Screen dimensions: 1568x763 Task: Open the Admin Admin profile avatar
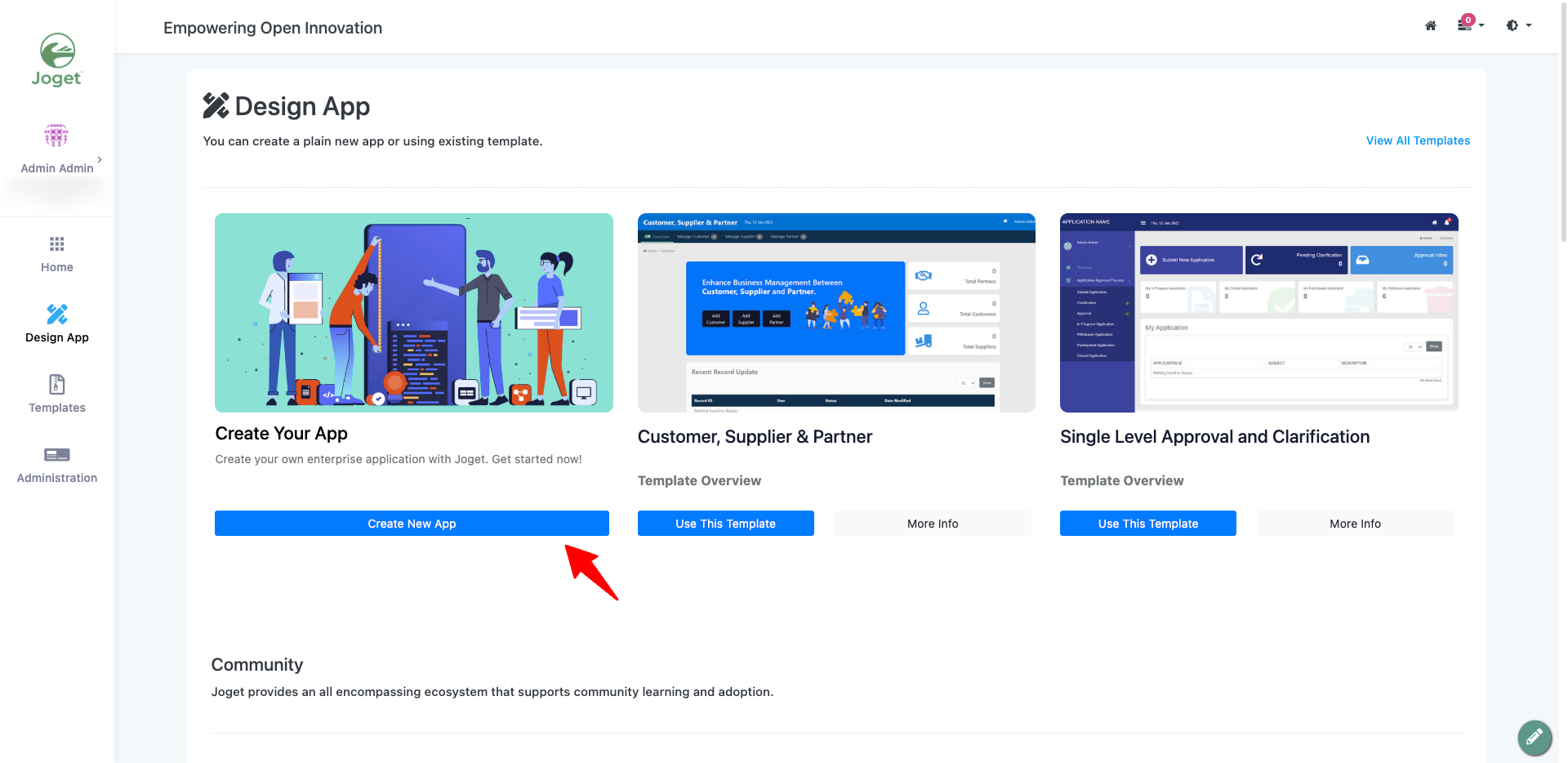(56, 135)
